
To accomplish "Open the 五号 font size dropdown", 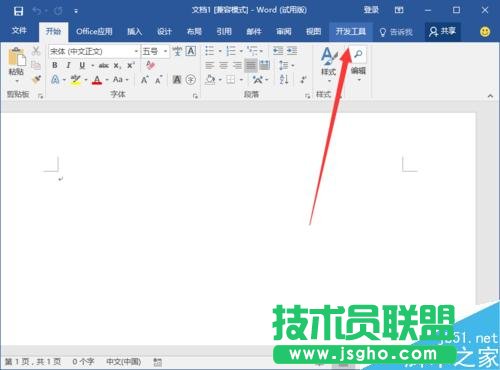I will point(165,51).
